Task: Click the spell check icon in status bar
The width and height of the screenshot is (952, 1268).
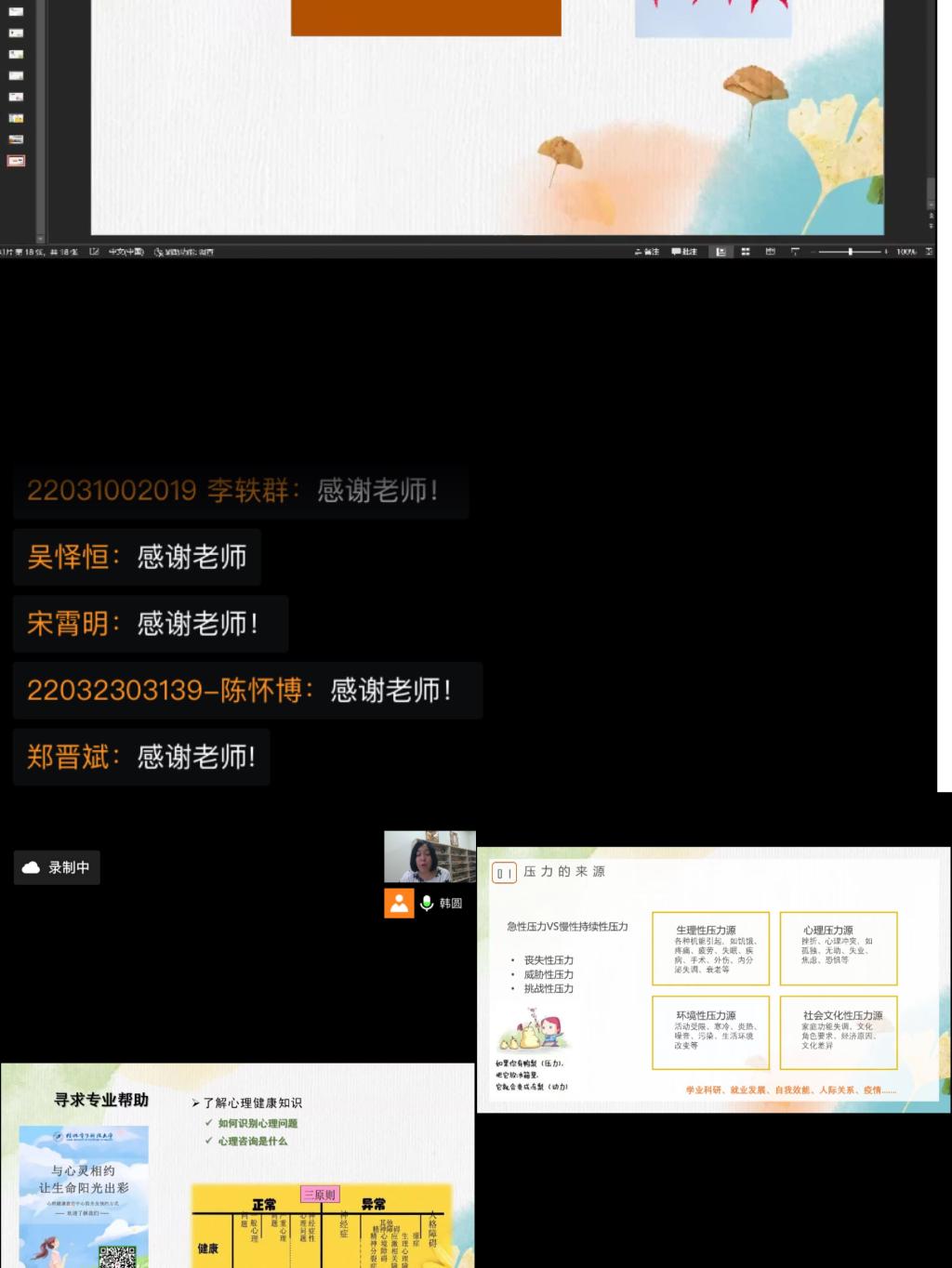Action: [94, 251]
